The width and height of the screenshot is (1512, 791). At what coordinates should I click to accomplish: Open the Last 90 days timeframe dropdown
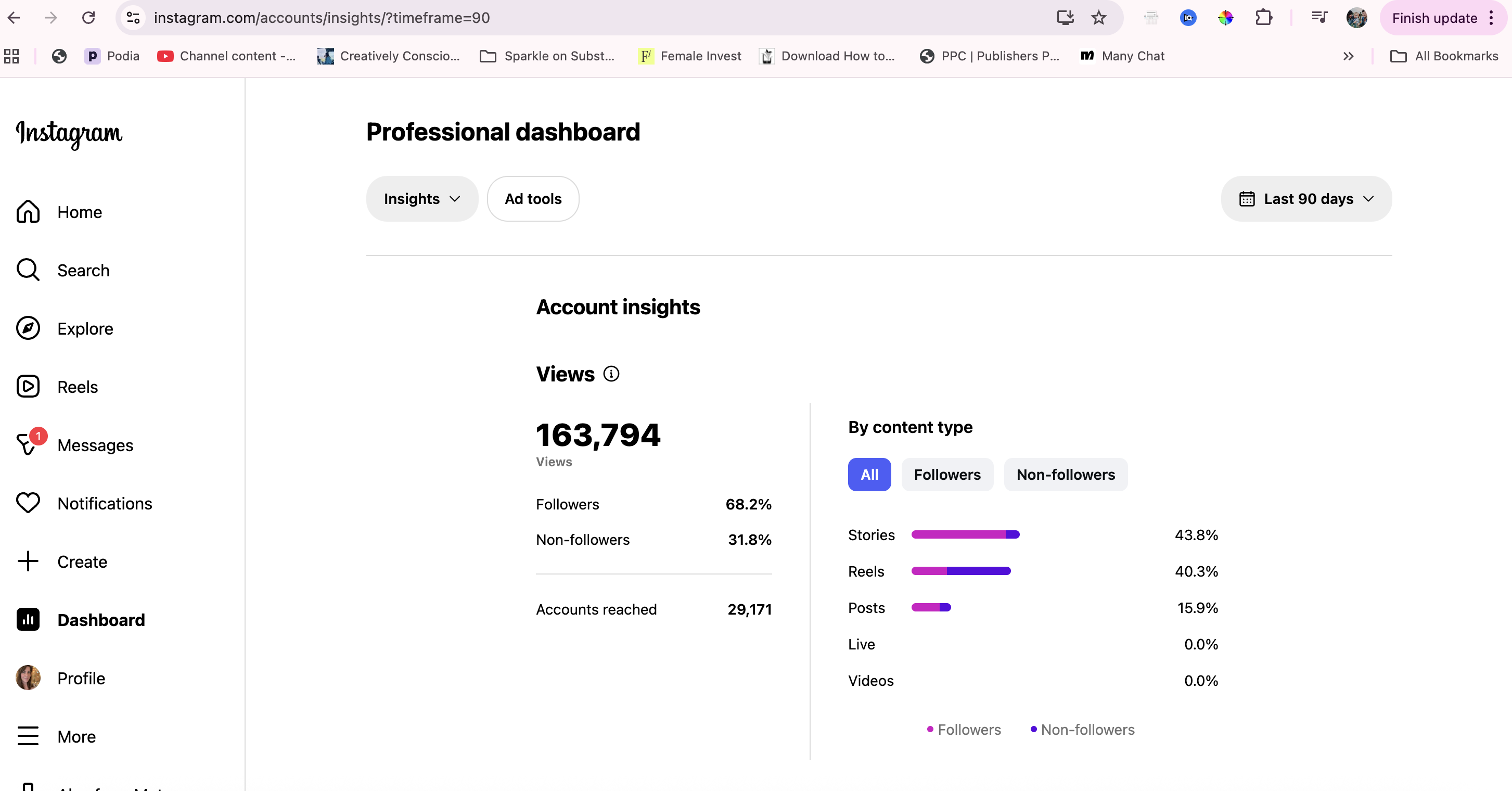[1306, 199]
